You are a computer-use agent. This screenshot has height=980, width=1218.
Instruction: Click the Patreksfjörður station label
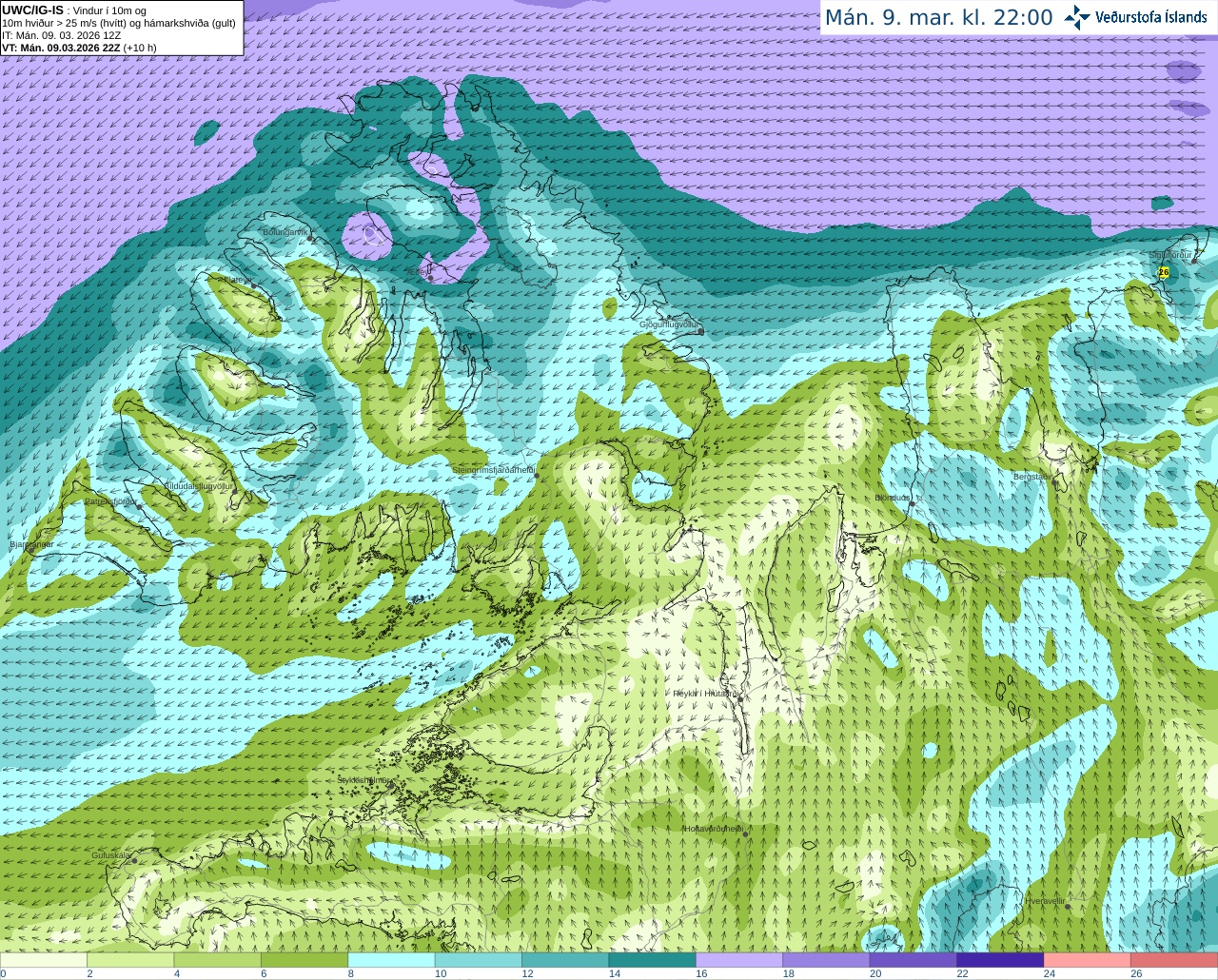pyautogui.click(x=110, y=501)
